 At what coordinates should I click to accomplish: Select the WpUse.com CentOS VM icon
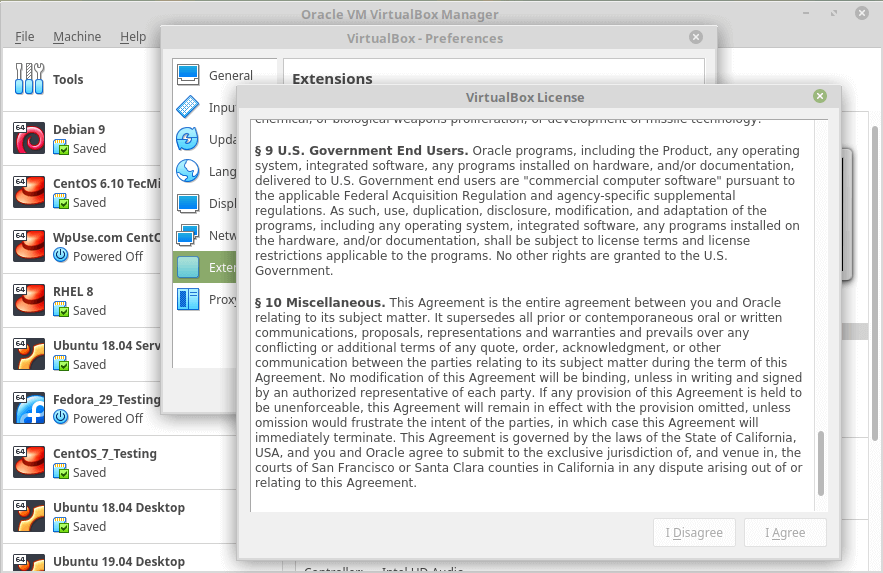coord(29,246)
